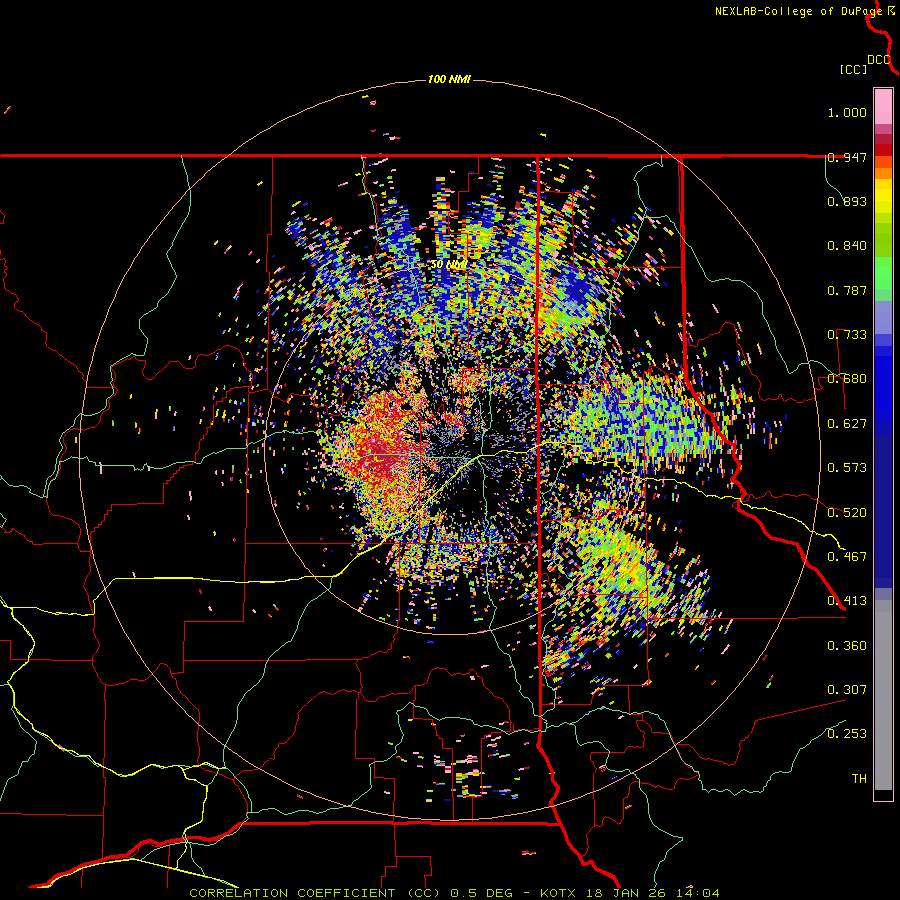Image resolution: width=900 pixels, height=900 pixels.
Task: Click the 0.467 color scale value
Action: click(847, 557)
